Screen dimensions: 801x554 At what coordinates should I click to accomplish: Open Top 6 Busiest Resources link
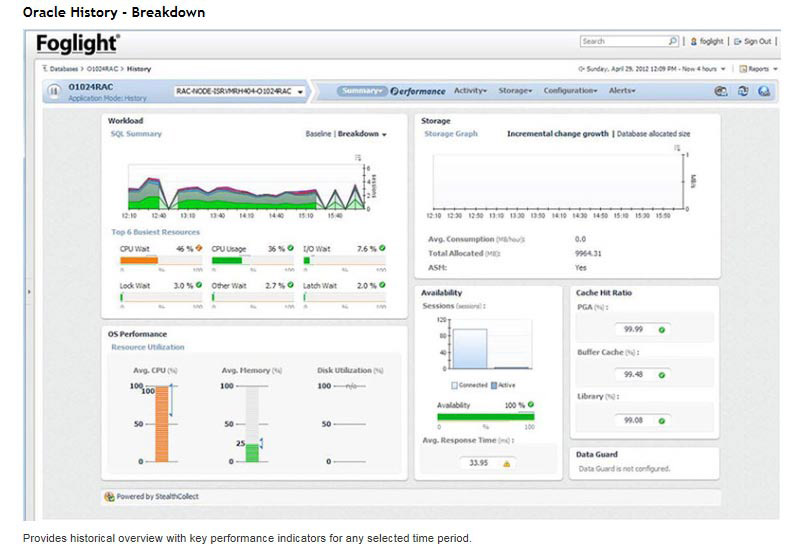155,232
